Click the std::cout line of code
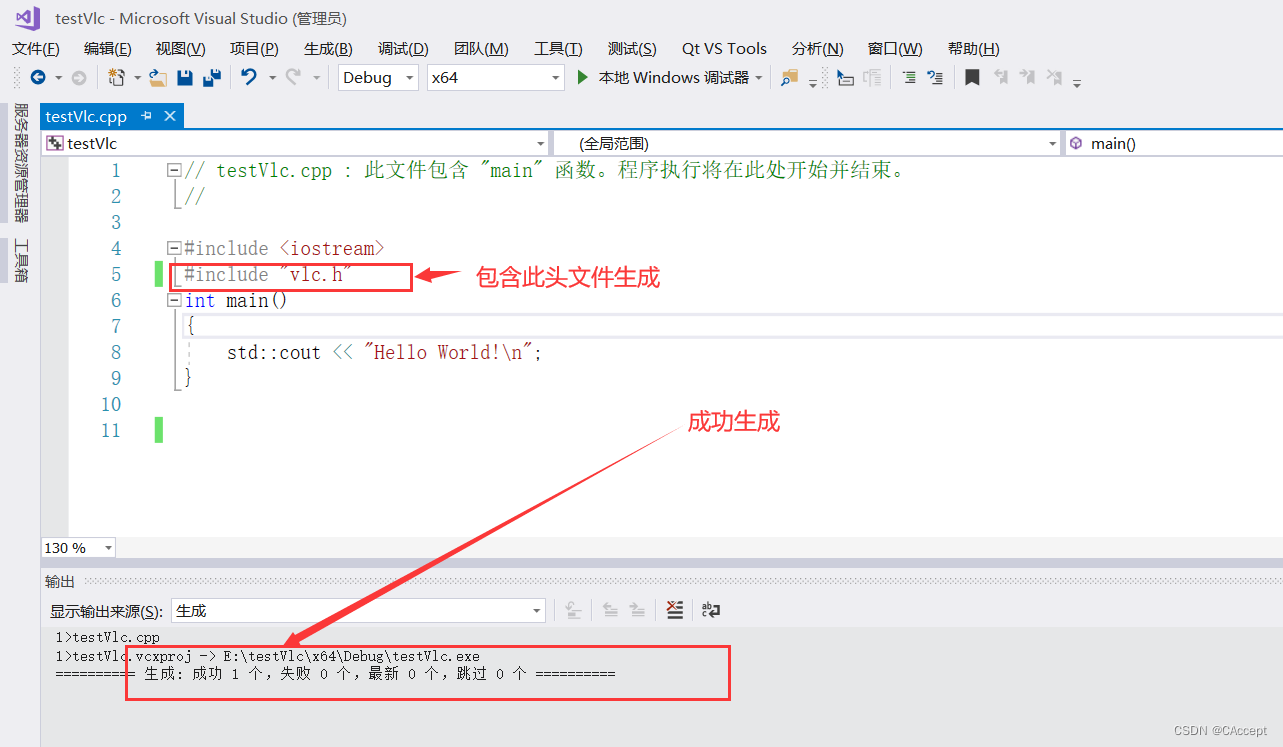The height and width of the screenshot is (747, 1283). pos(384,352)
